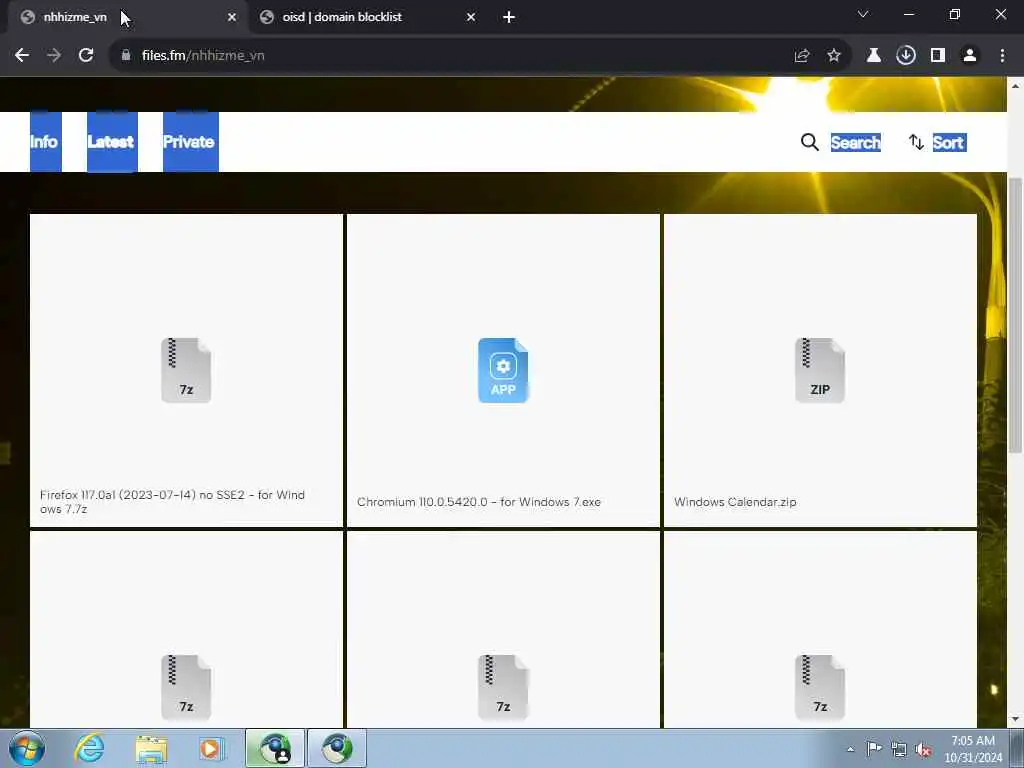Click the sort arrows icon

tap(916, 142)
